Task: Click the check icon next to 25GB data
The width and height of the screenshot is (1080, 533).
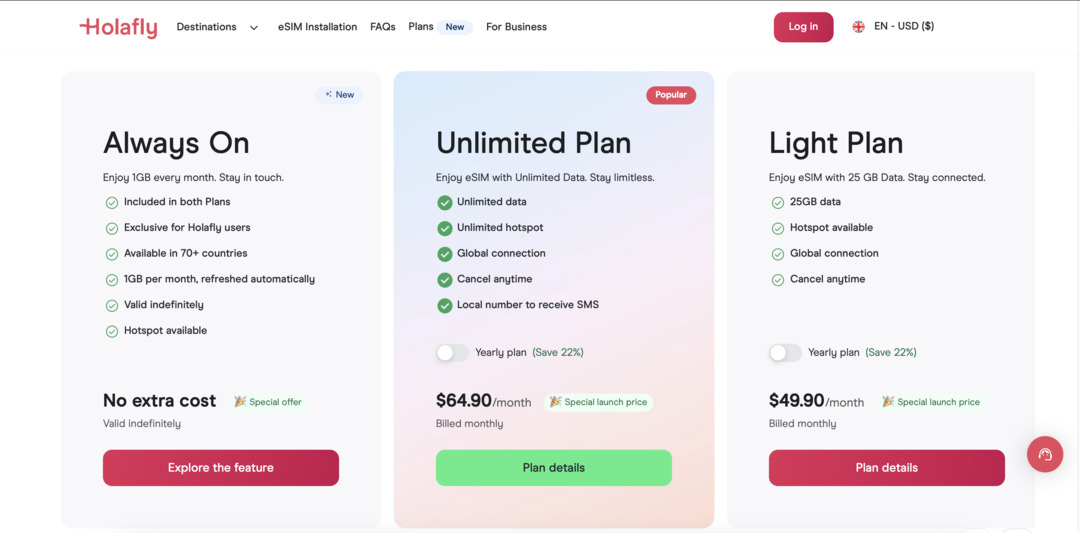Action: pyautogui.click(x=778, y=202)
